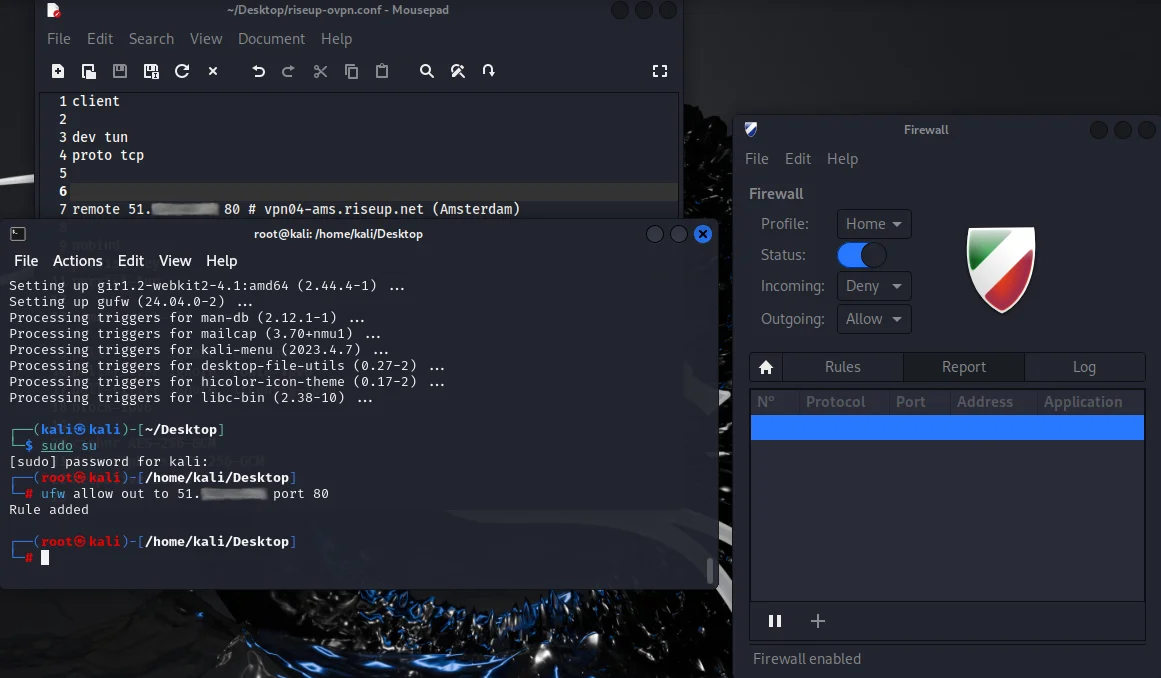The image size is (1161, 678).
Task: Click the Firewall shield logo image
Action: (x=1001, y=269)
